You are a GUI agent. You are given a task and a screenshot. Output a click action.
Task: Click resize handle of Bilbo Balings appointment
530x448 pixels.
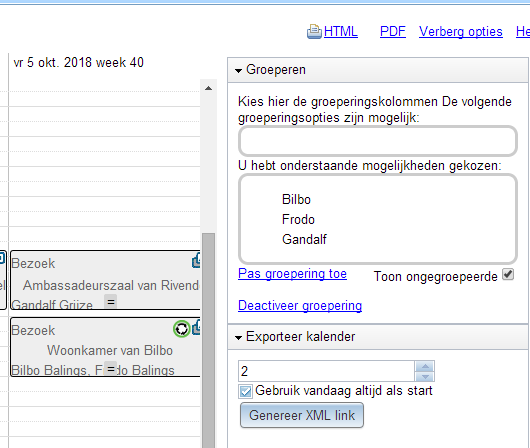pos(111,368)
